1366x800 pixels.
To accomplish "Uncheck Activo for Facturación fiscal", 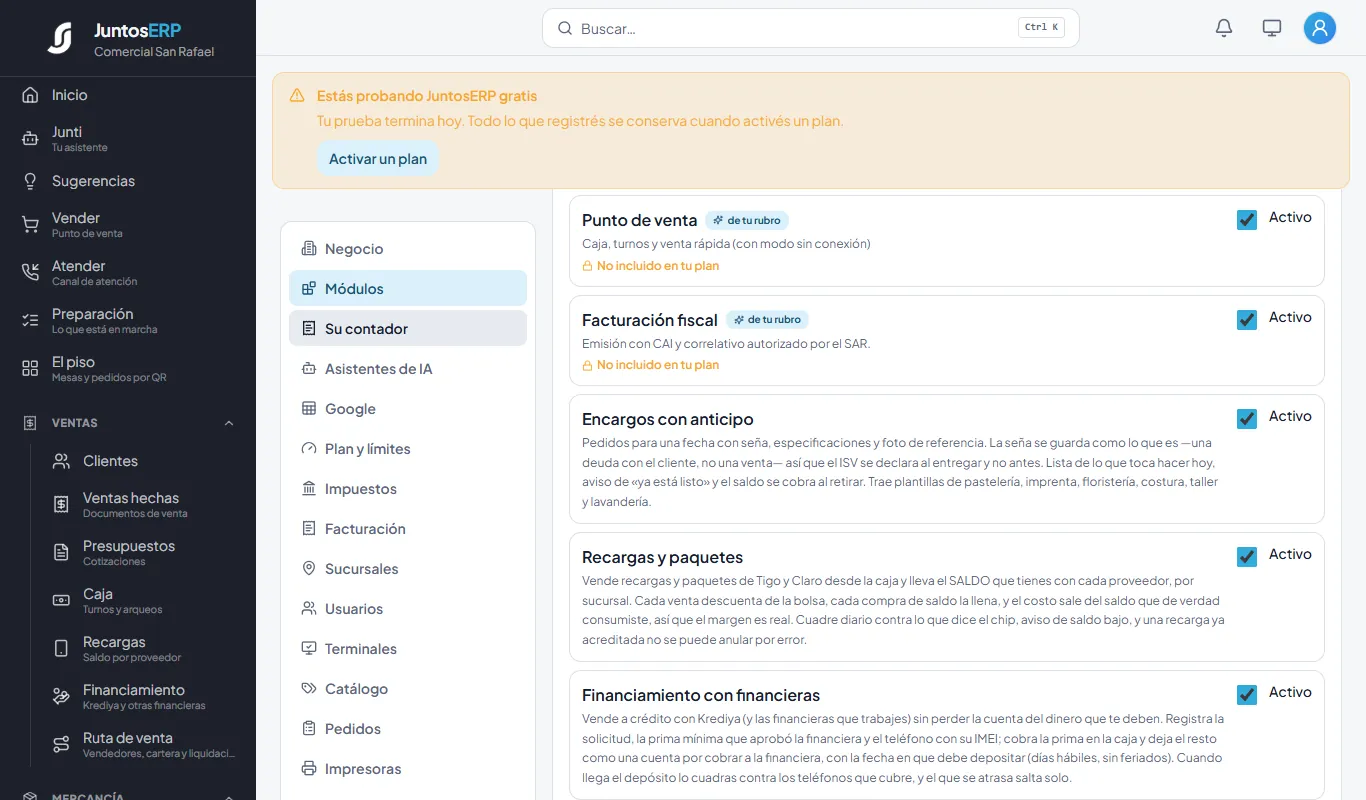I will coord(1247,320).
